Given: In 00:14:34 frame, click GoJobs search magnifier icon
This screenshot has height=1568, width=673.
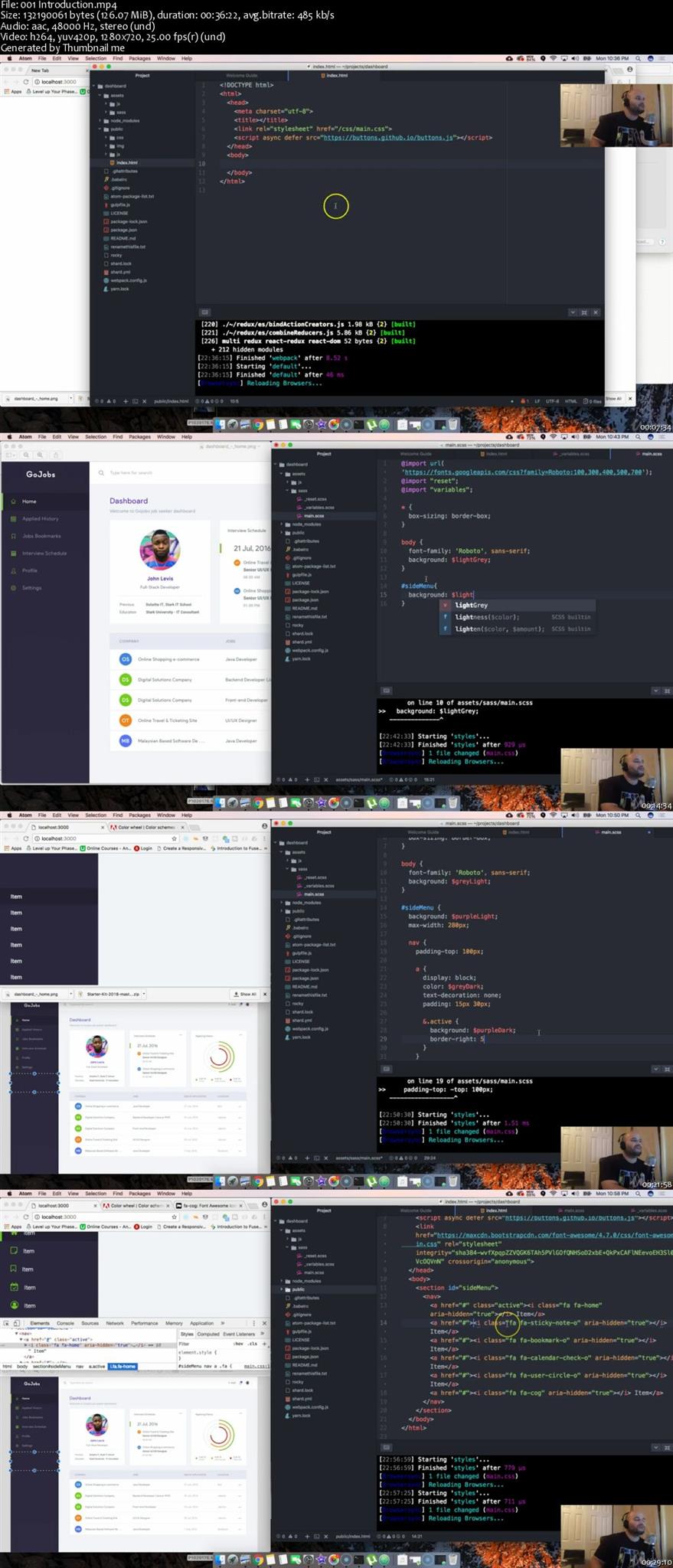Looking at the screenshot, I should (x=101, y=473).
